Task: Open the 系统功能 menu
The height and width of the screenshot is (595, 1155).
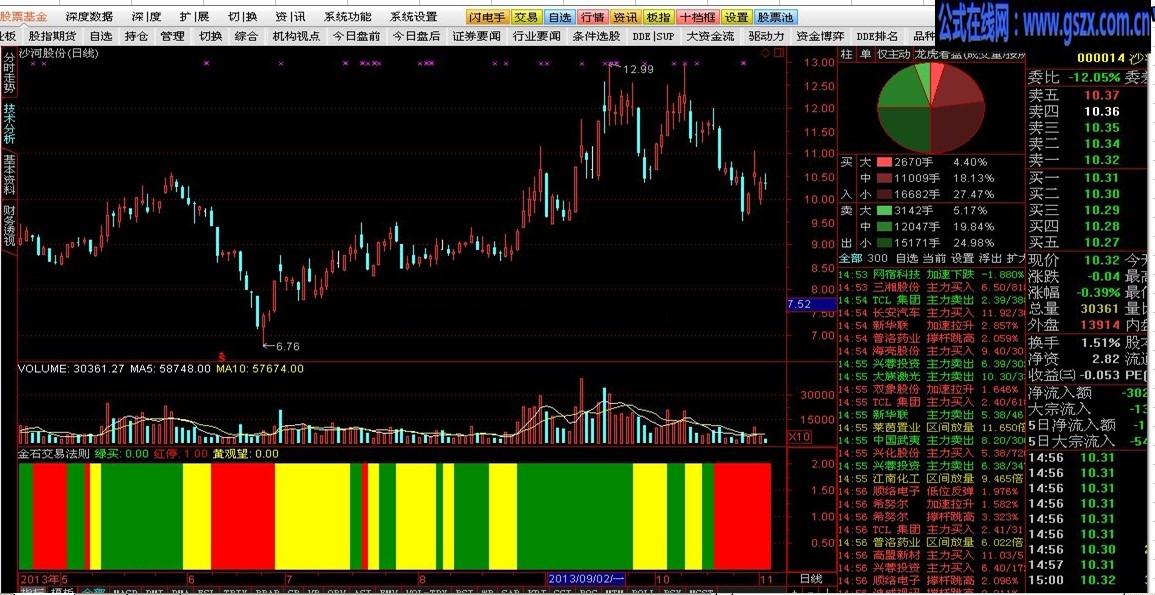Action: (348, 16)
